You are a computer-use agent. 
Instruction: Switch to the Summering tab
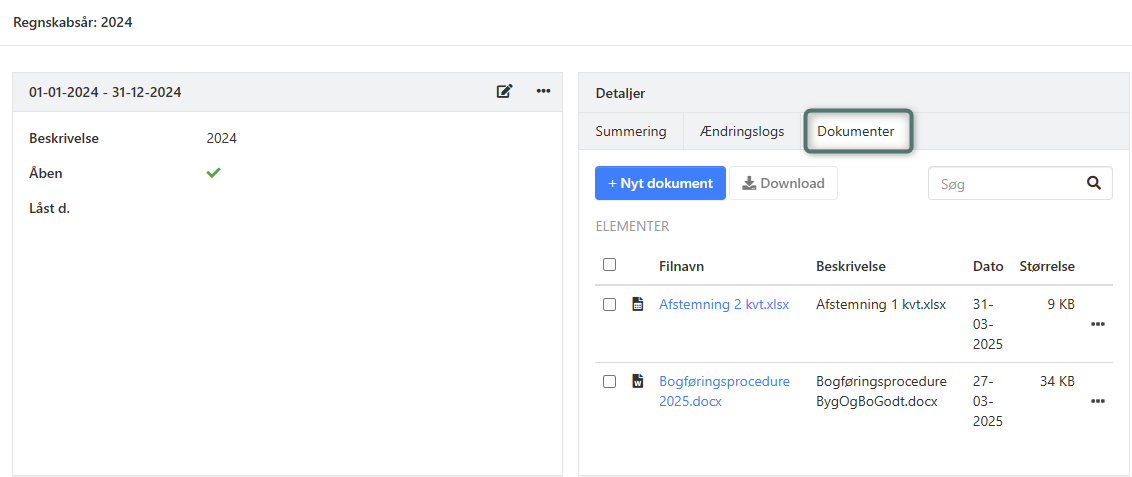pyautogui.click(x=631, y=131)
